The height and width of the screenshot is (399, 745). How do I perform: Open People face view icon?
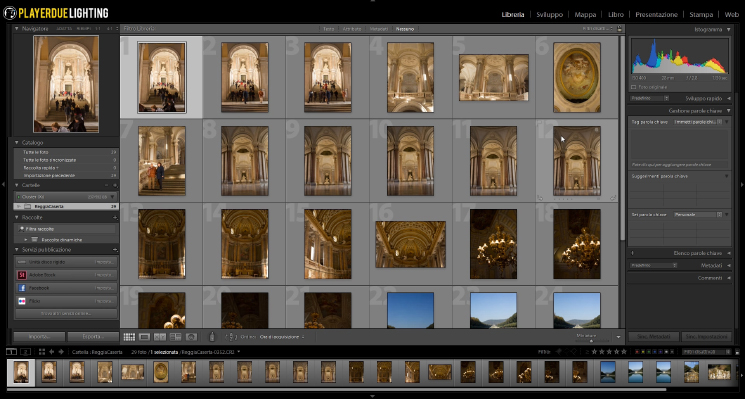191,337
